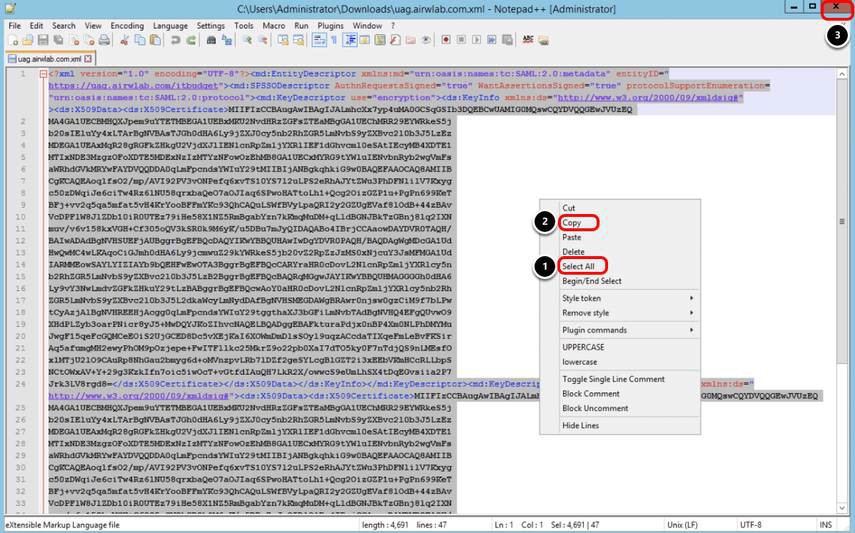Redo using the green arrow toolbar icon
The width and height of the screenshot is (855, 533).
coord(191,40)
